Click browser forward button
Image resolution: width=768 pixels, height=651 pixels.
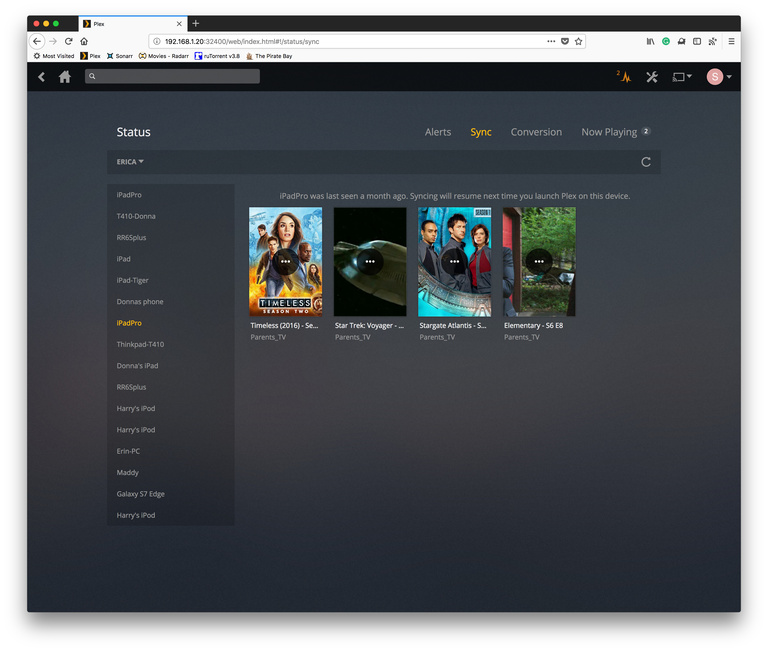[53, 41]
